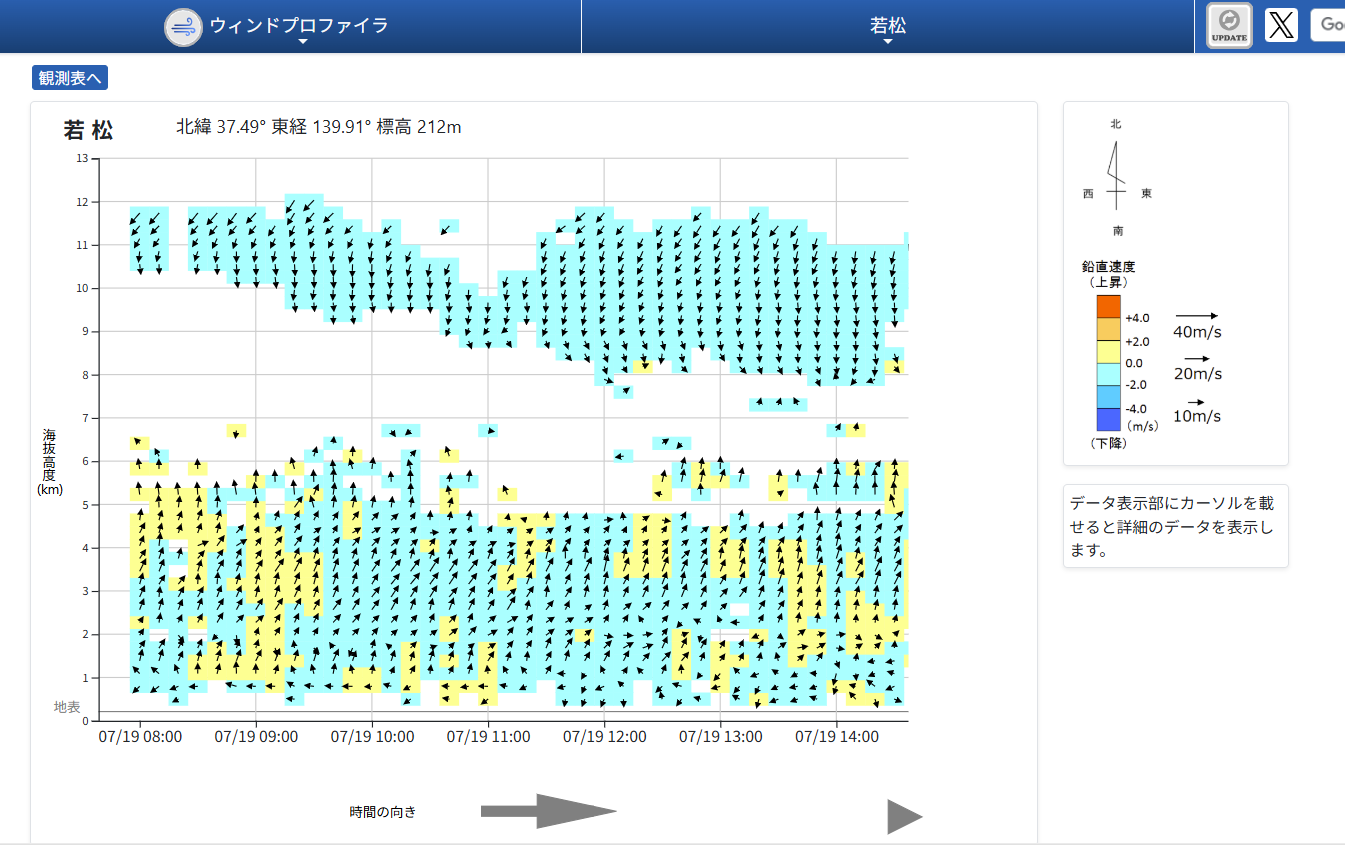
Task: Click the dark blue bottom legend swatch
Action: coord(1108,420)
